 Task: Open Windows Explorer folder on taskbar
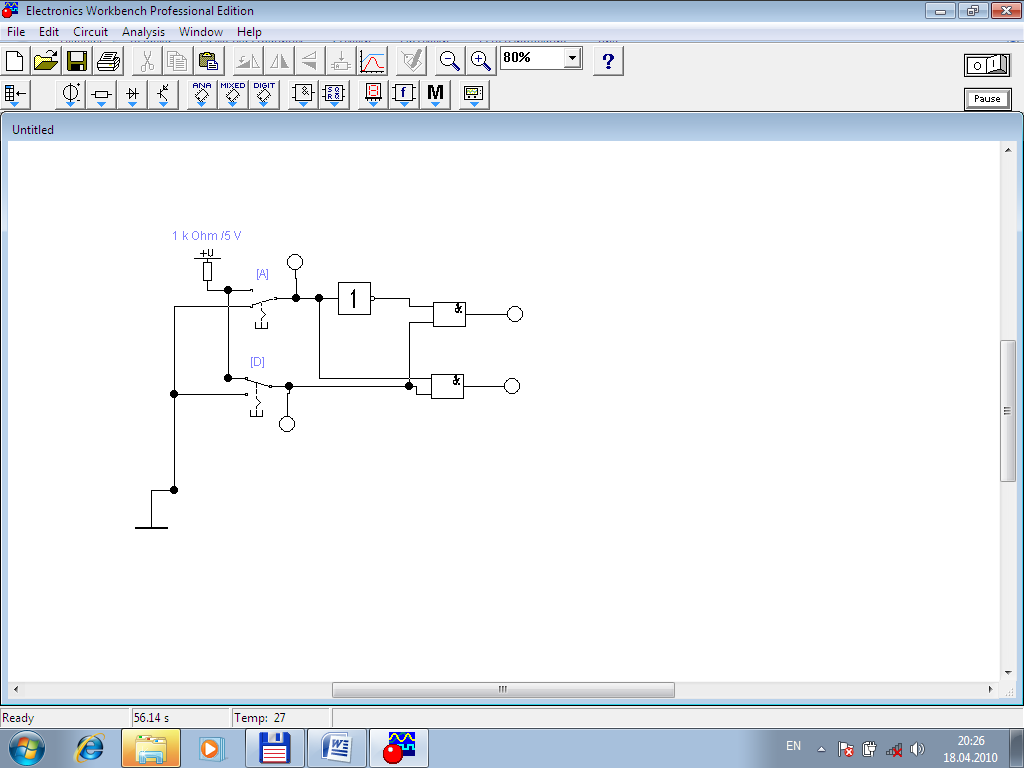coord(150,748)
